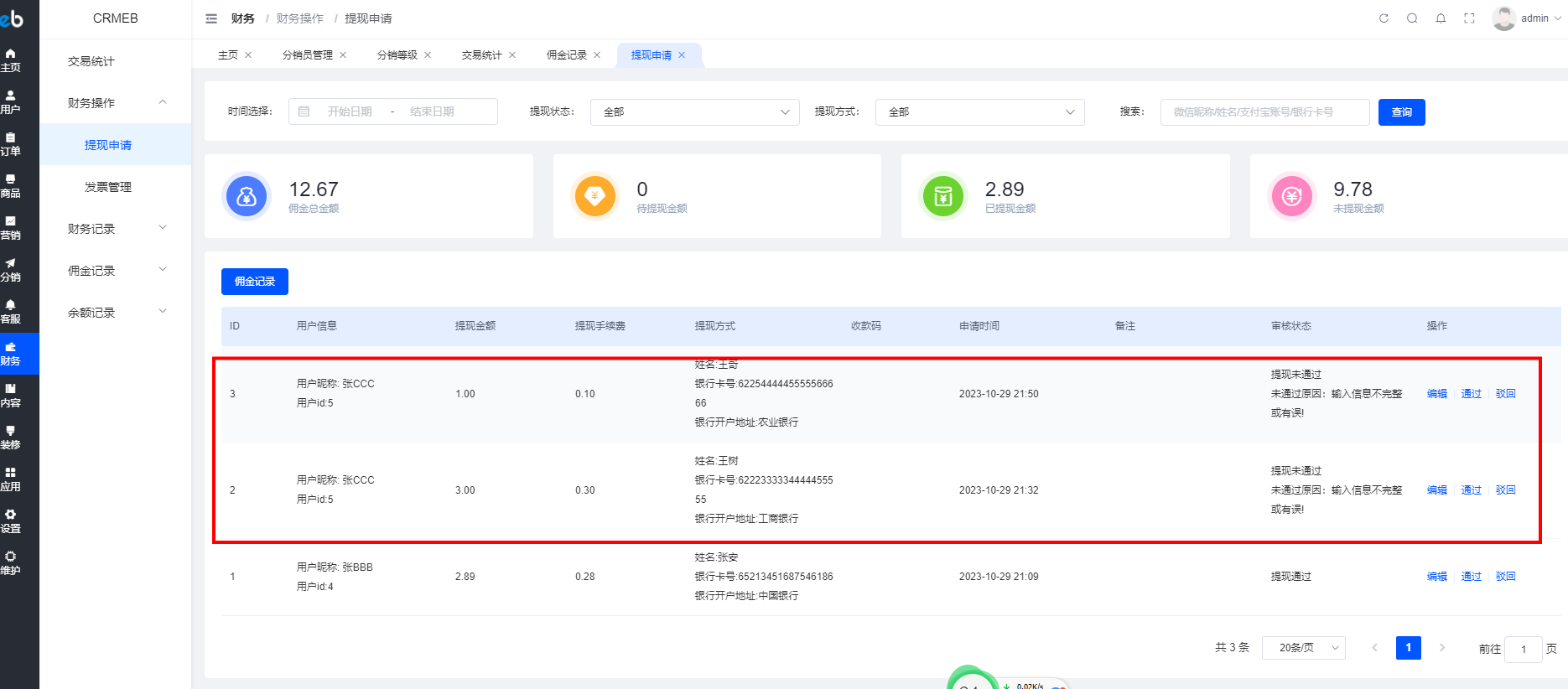Click 通过 for withdrawal ID 2

1472,490
